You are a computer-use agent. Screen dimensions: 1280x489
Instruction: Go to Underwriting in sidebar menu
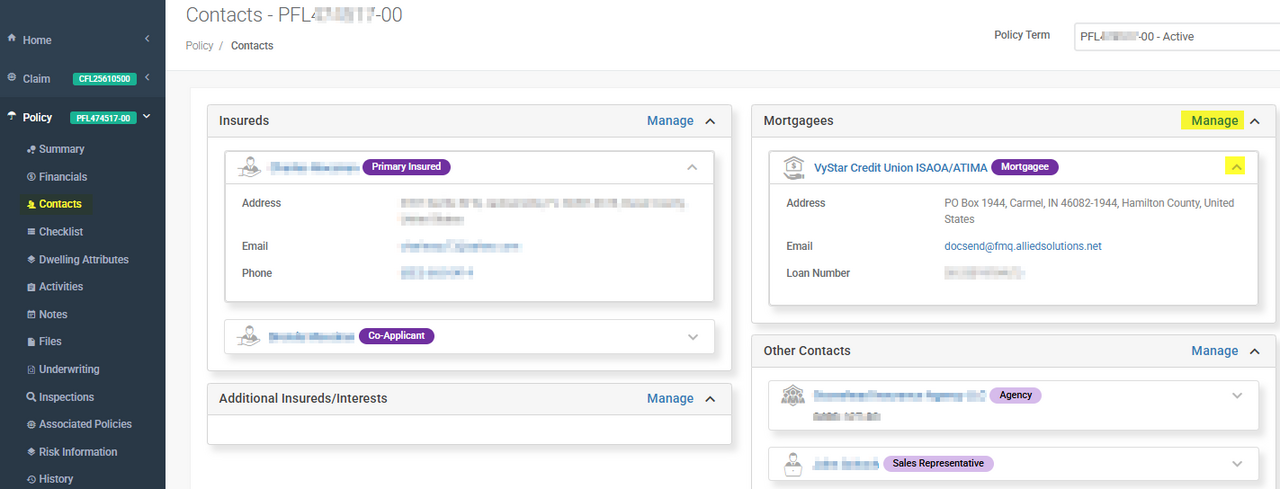click(x=69, y=369)
